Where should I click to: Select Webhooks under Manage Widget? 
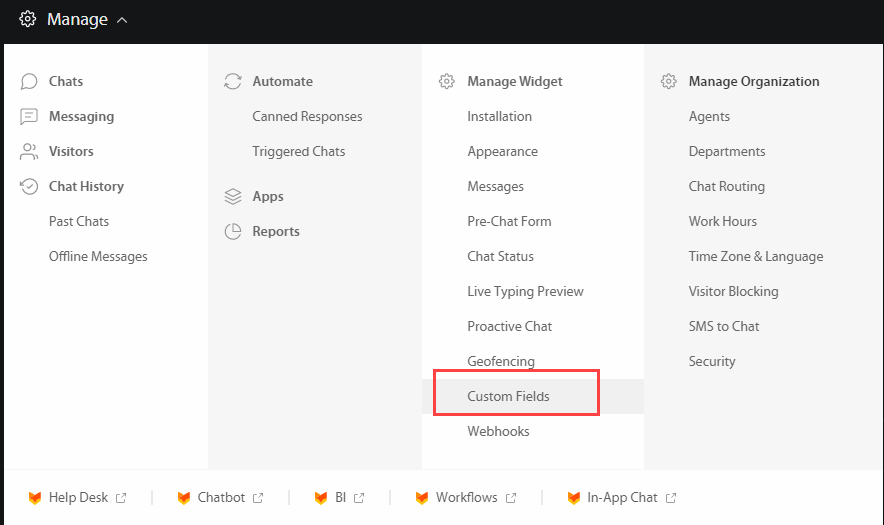(498, 431)
